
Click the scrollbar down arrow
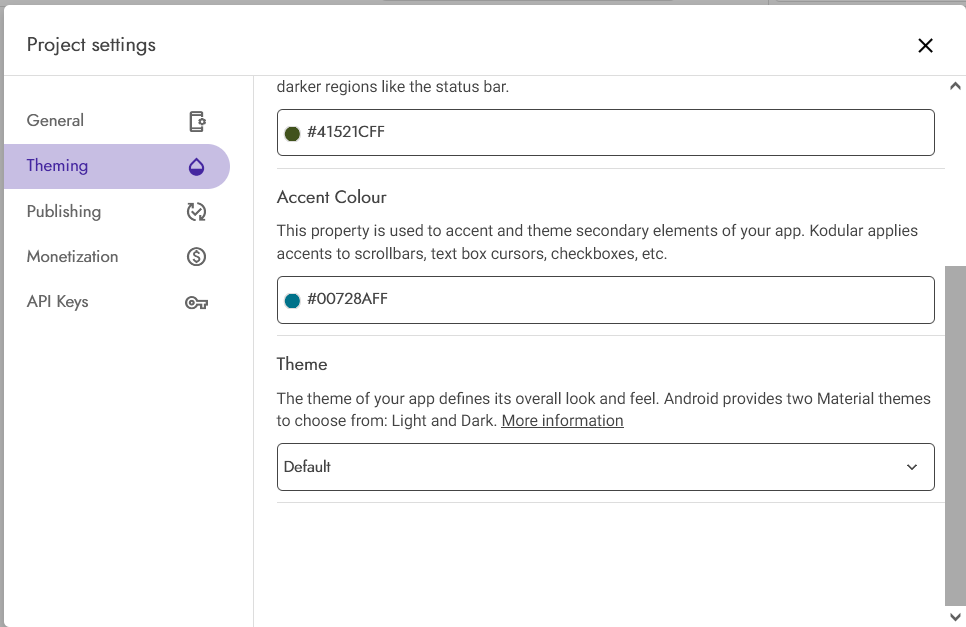[955, 617]
